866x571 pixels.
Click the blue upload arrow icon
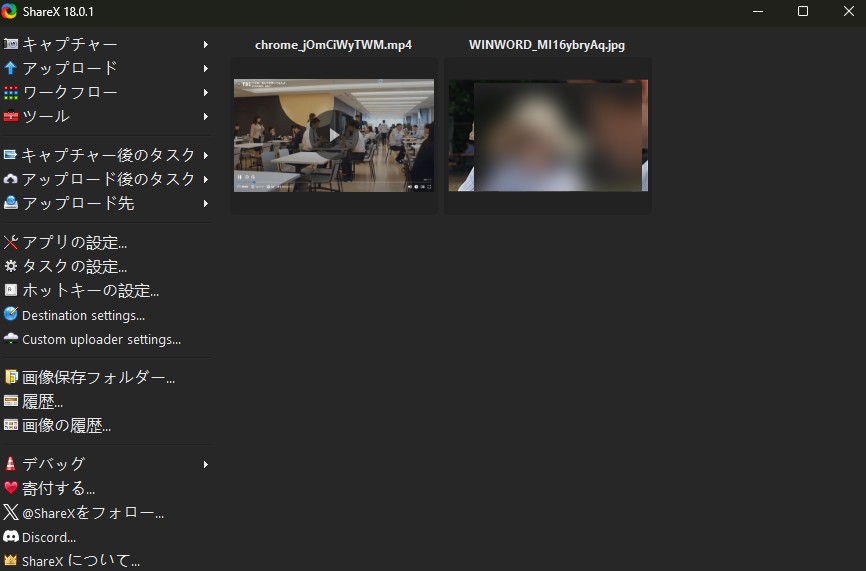coord(11,69)
